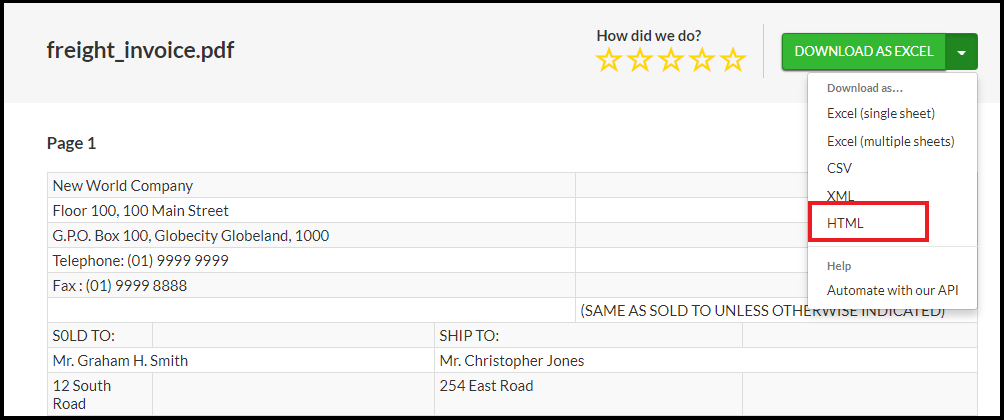Download the file as CSV
Viewport: 1004px width, 420px height.
tap(839, 168)
